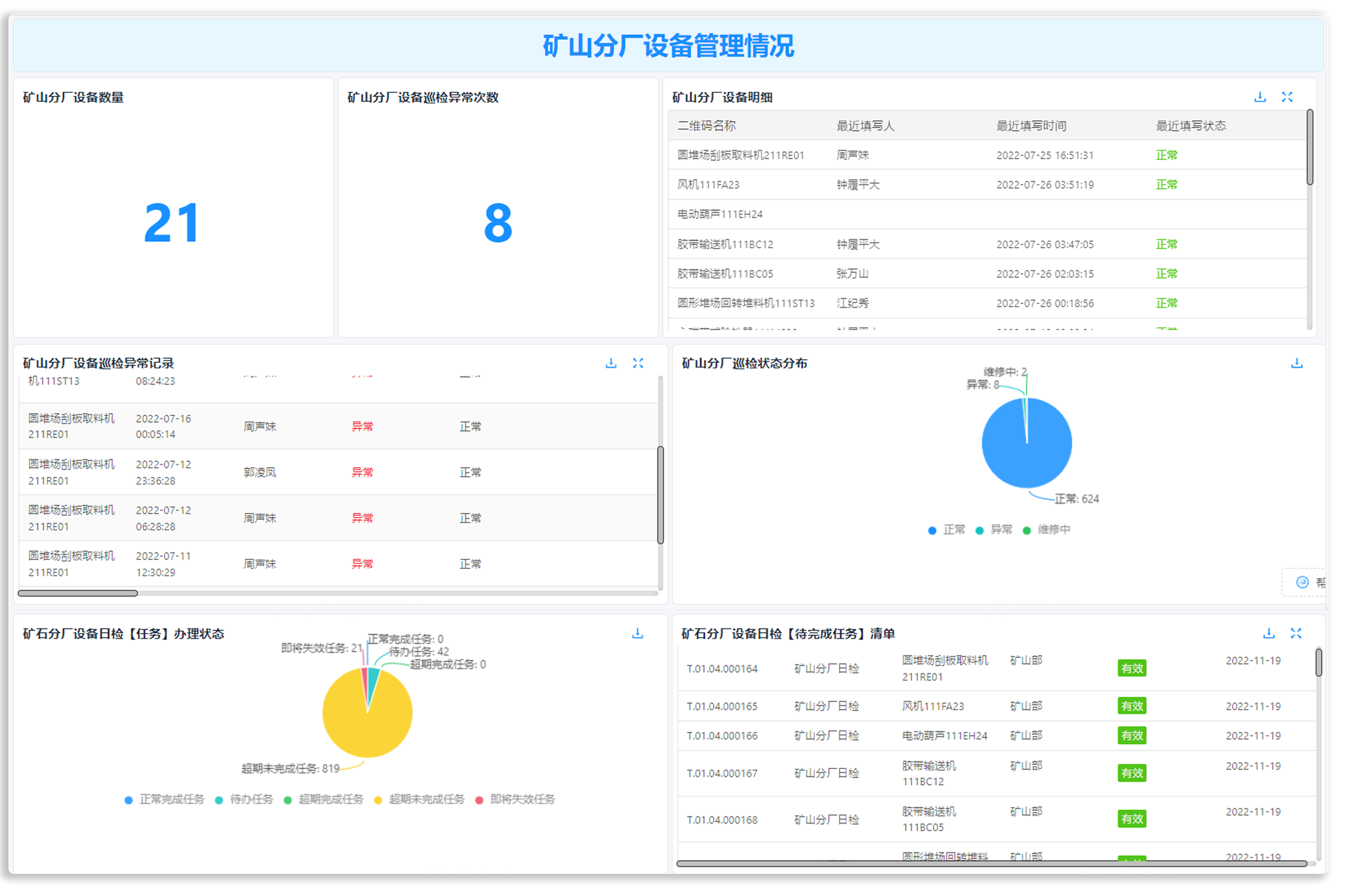This screenshot has height=896, width=1350.
Task: Toggle the 异常 legend of the status pie
Action: point(993,530)
